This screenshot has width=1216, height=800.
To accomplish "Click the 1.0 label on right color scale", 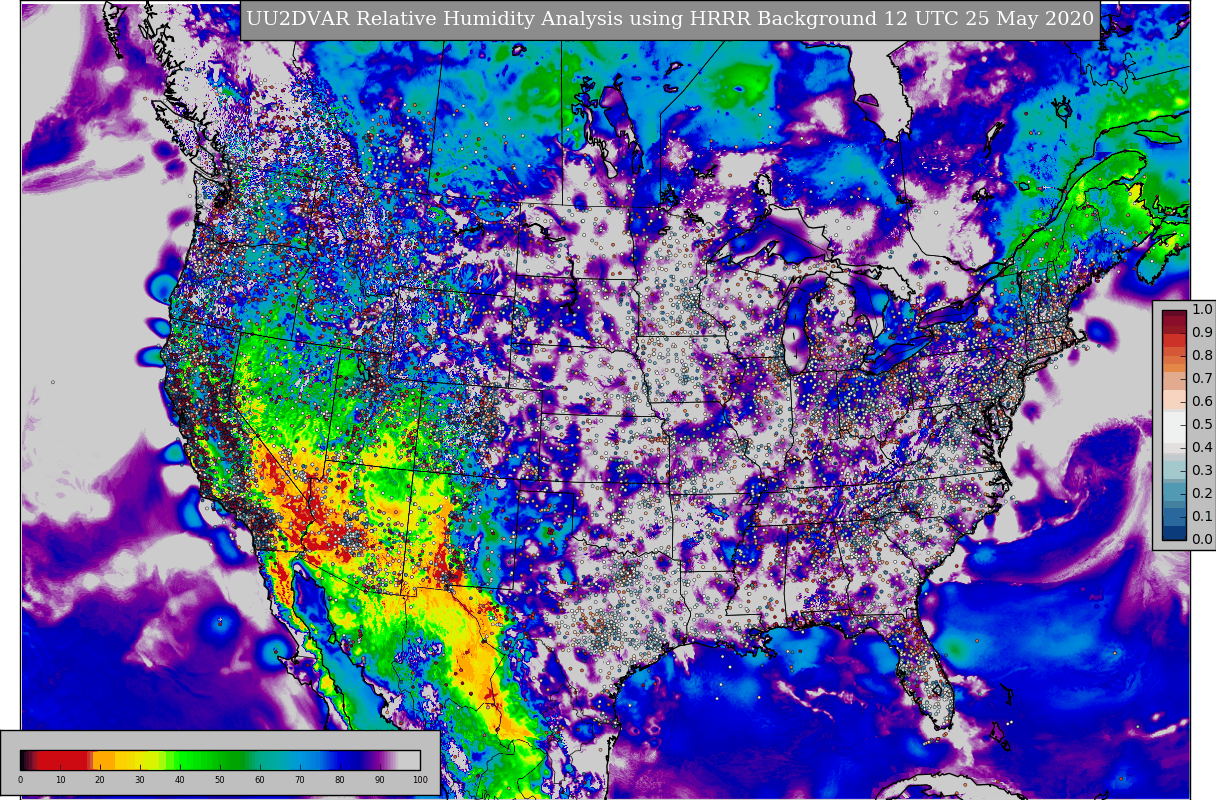I will tap(1202, 309).
